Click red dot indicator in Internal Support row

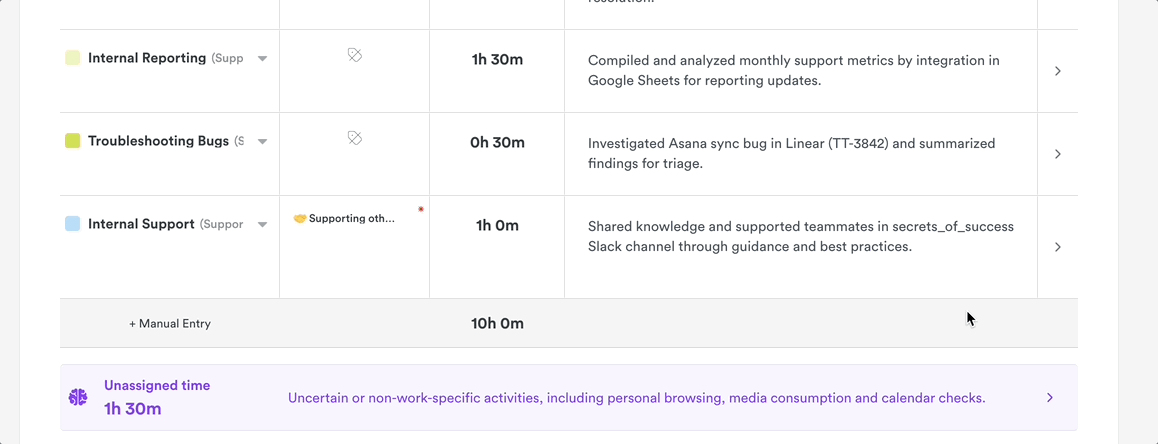coord(421,209)
